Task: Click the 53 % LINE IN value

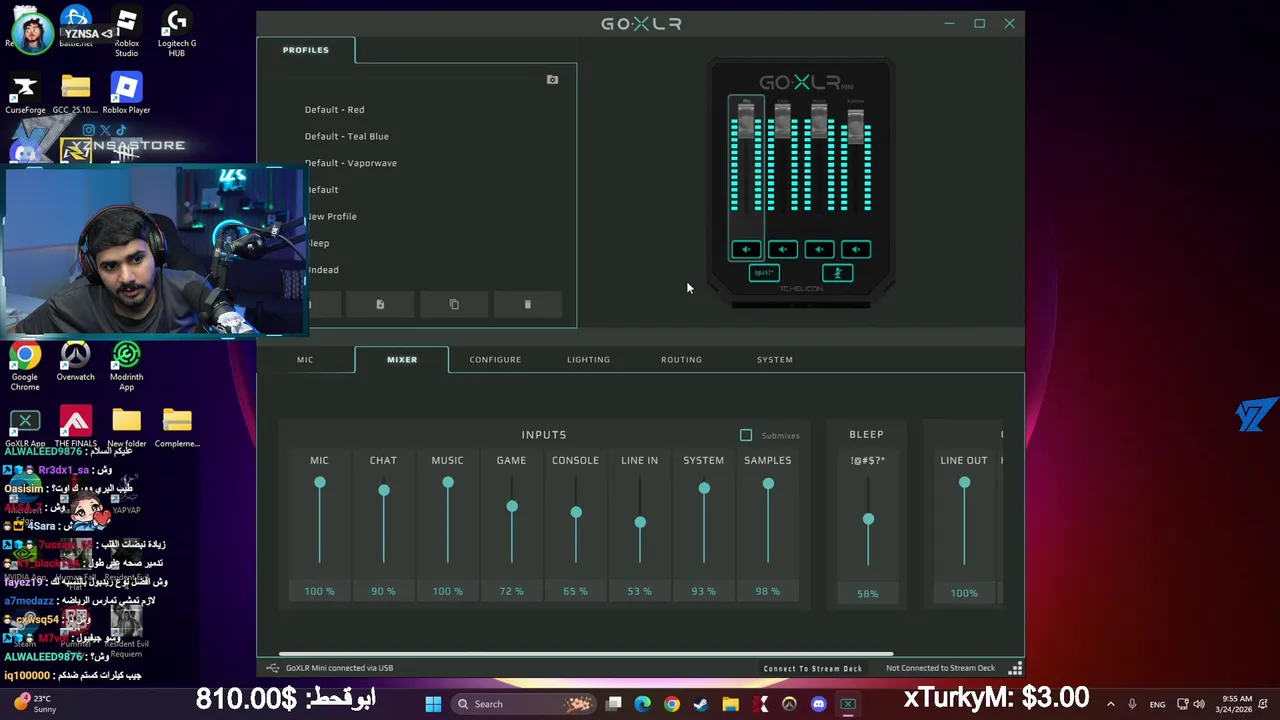Action: [x=639, y=592]
